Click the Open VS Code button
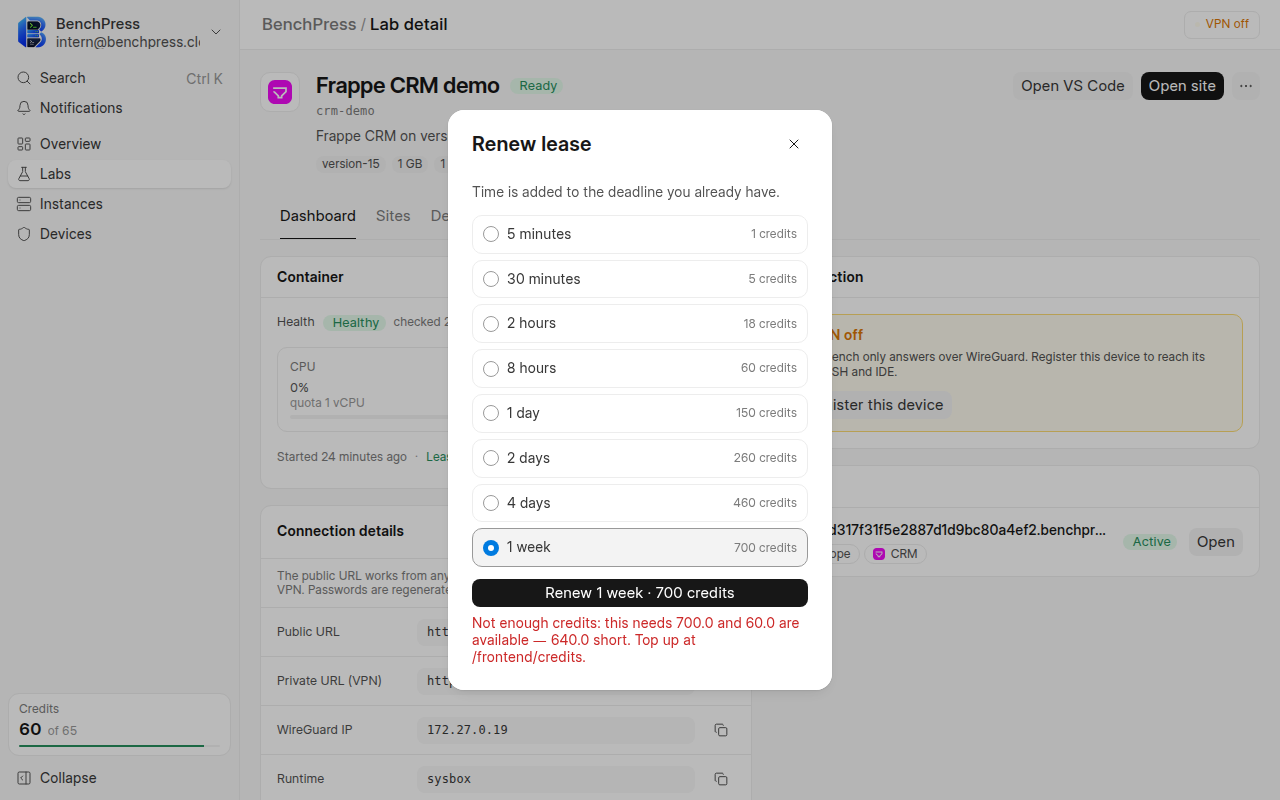 point(1073,86)
